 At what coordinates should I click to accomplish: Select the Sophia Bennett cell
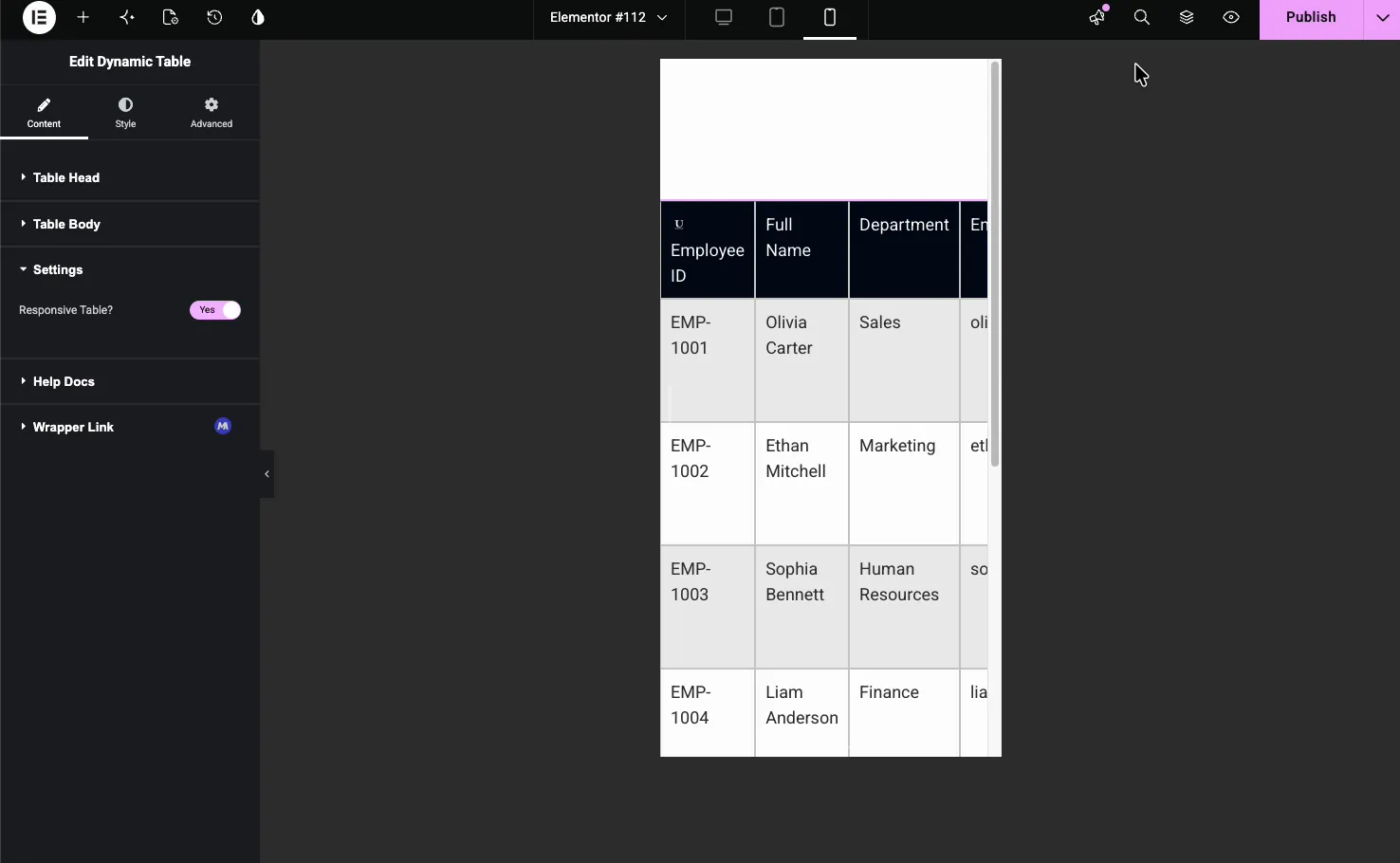coord(802,607)
